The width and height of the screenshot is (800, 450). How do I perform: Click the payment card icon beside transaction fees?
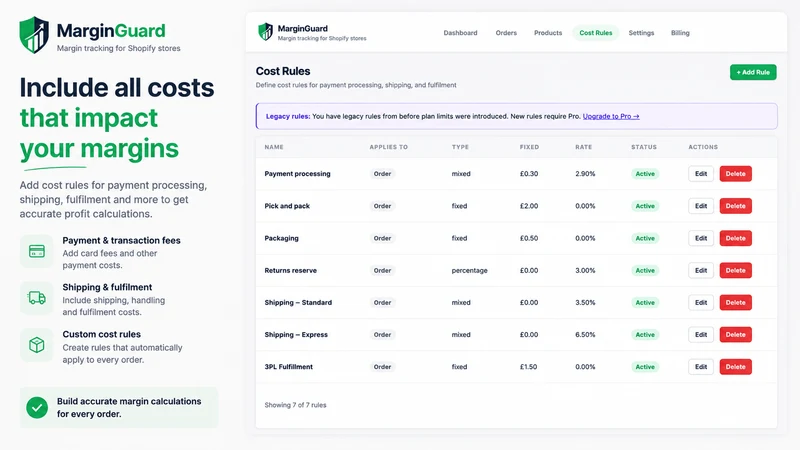tap(37, 251)
